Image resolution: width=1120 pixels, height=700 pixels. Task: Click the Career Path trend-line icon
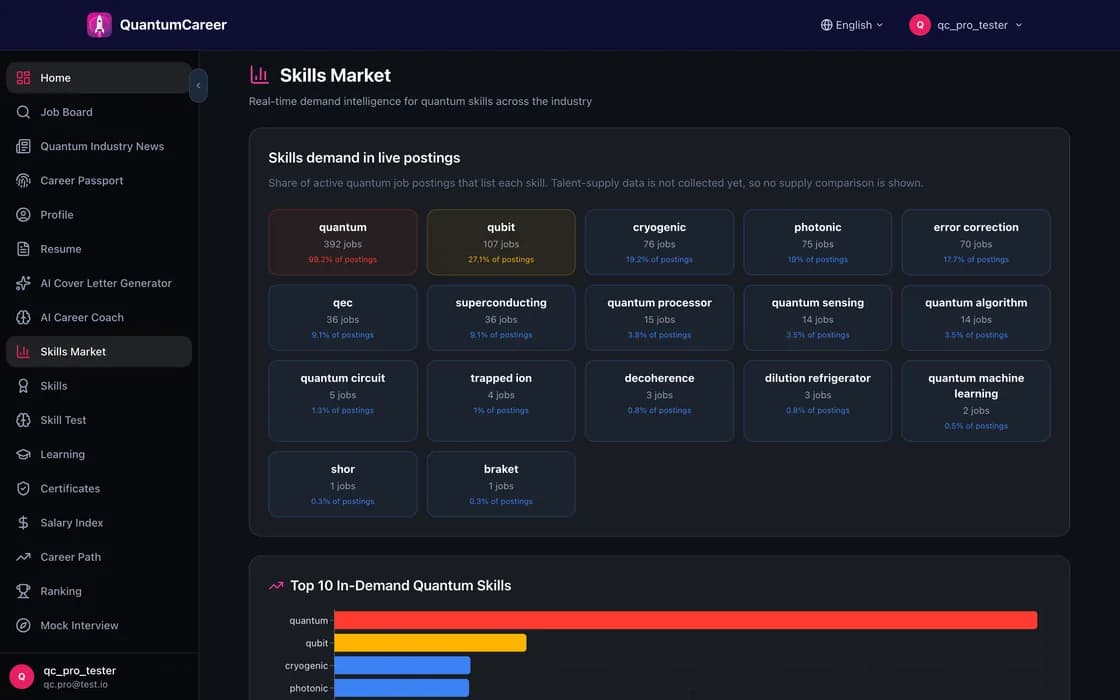(x=24, y=558)
